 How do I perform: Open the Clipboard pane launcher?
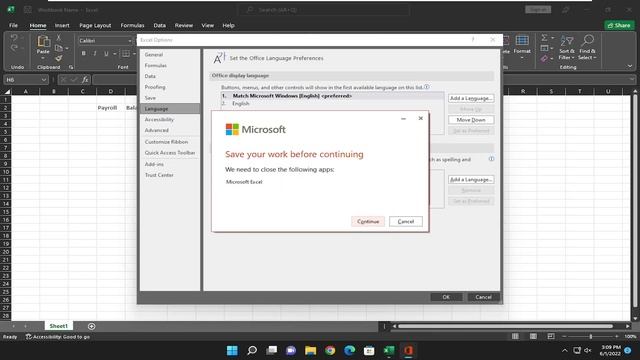tap(71, 67)
